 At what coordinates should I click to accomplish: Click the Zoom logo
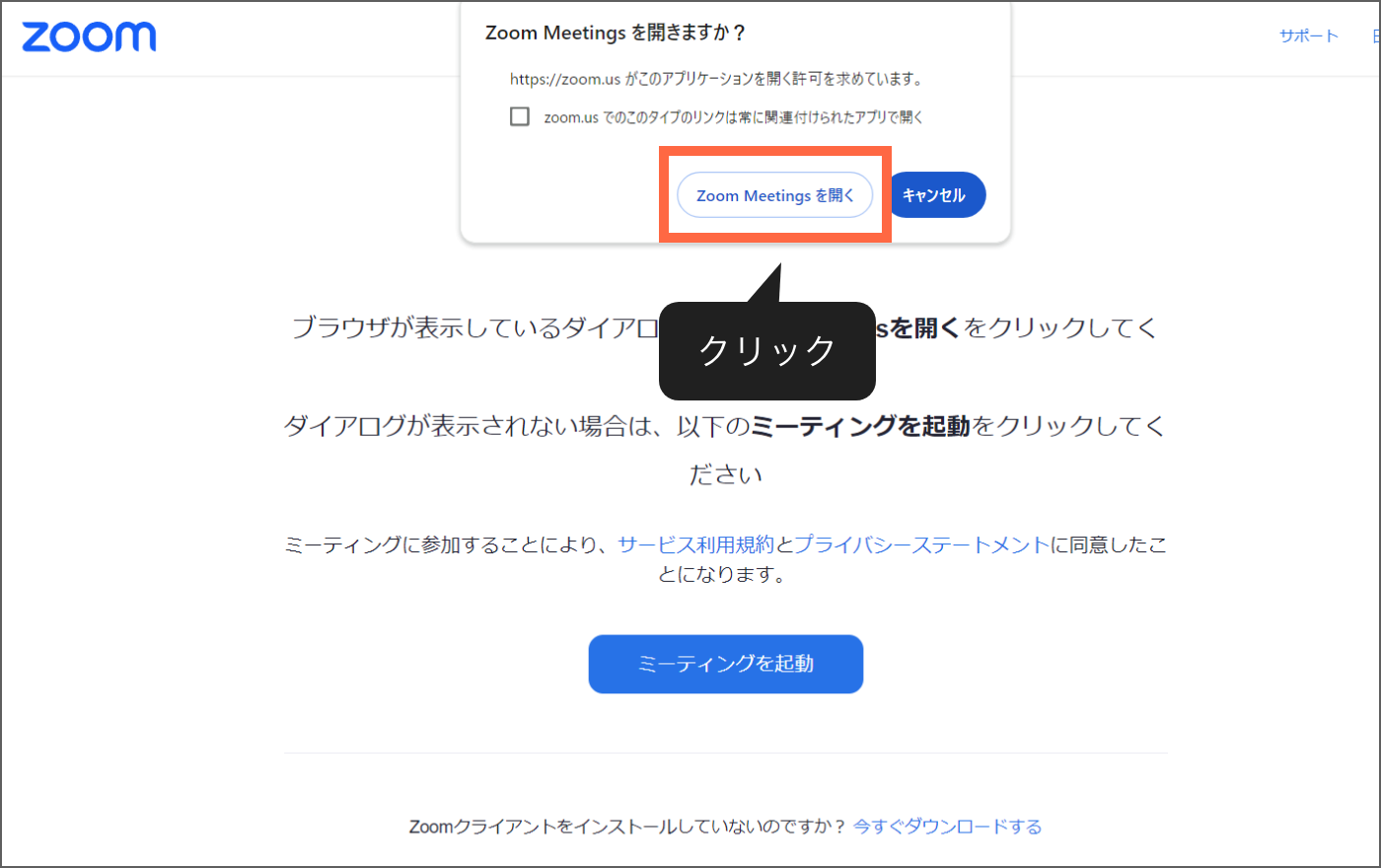[89, 36]
